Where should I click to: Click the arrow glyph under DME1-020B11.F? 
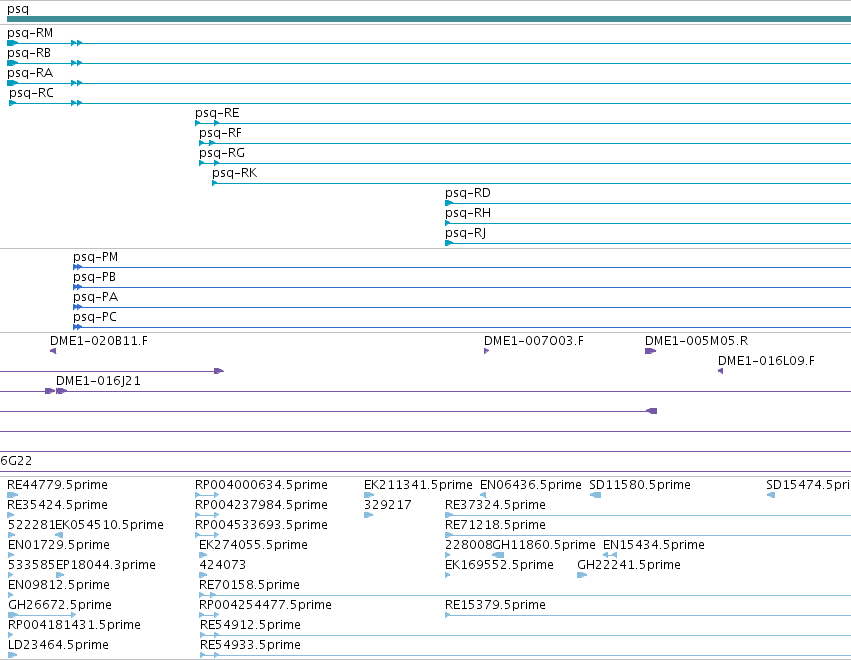(x=53, y=351)
